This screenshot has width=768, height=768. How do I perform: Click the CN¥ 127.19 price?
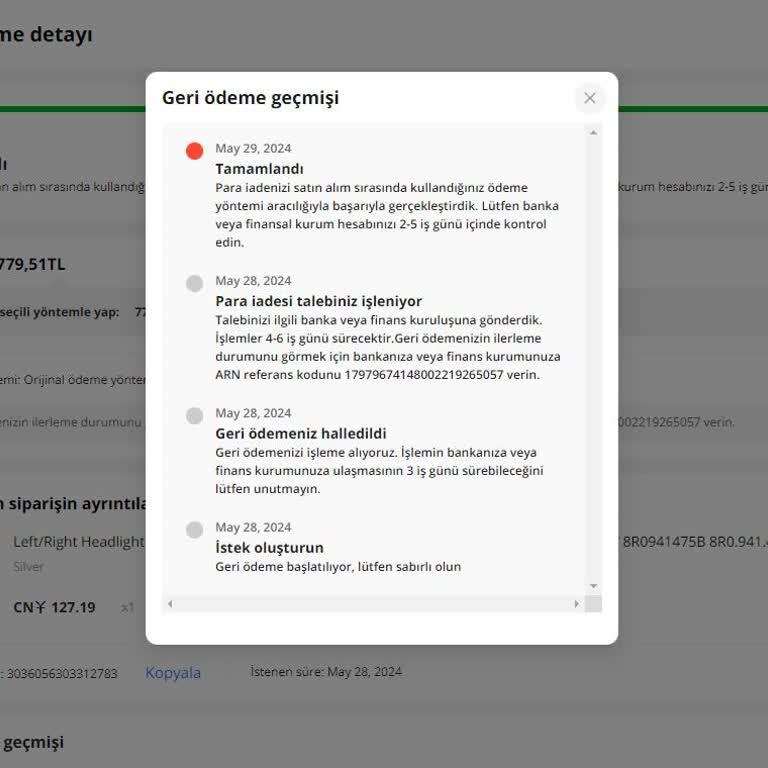coord(54,607)
